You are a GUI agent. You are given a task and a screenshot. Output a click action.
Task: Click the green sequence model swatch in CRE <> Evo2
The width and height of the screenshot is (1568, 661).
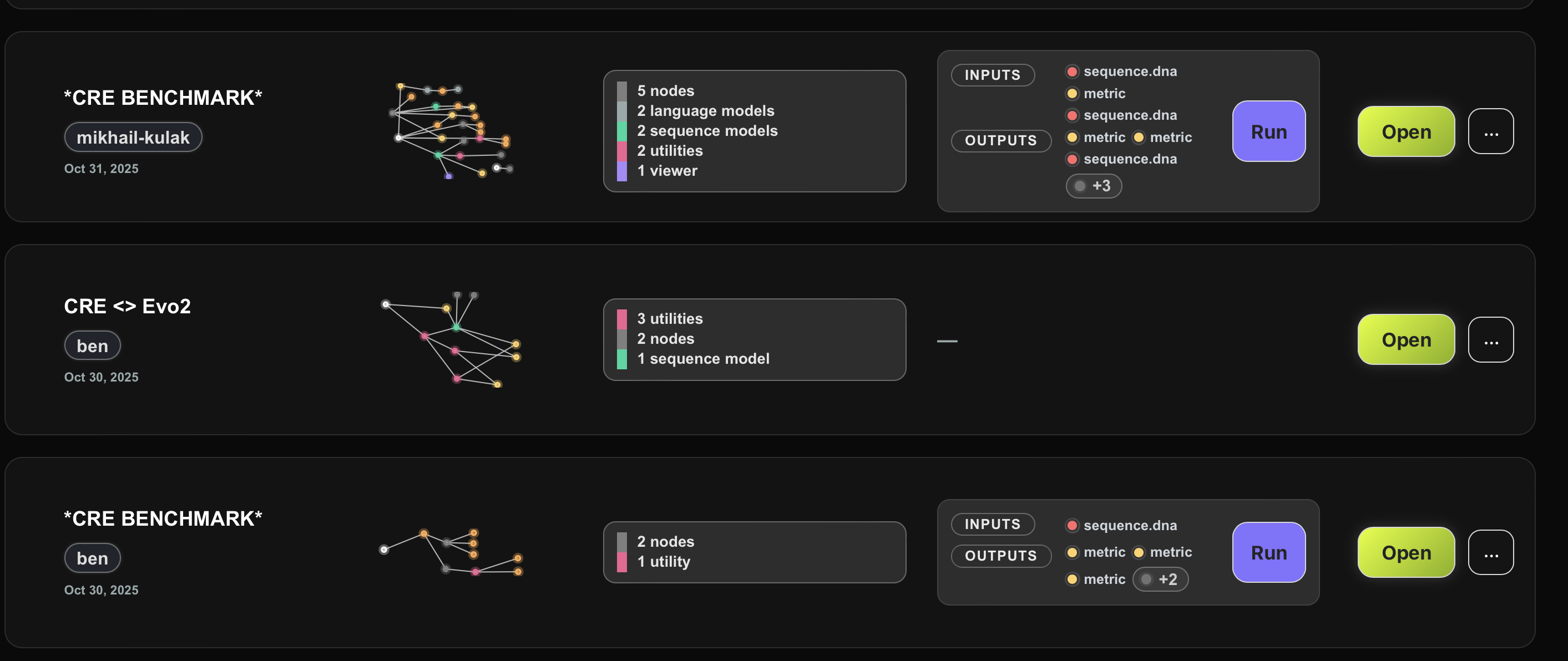coord(621,359)
